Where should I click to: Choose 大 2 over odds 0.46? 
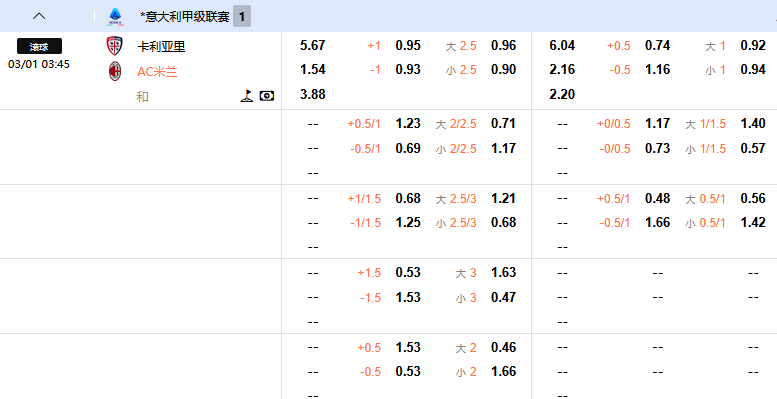tap(503, 347)
